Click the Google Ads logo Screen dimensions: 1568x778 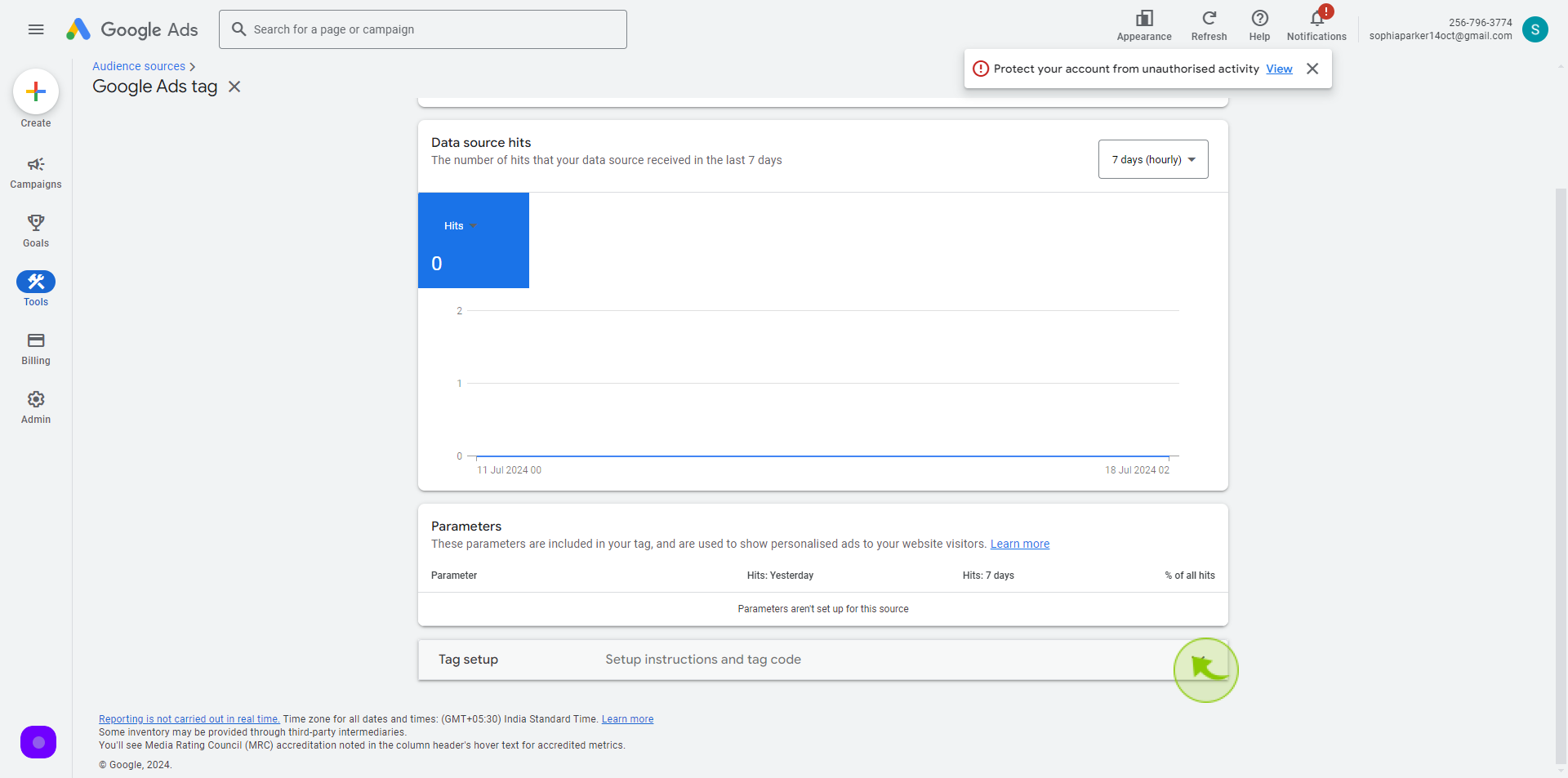tap(132, 29)
